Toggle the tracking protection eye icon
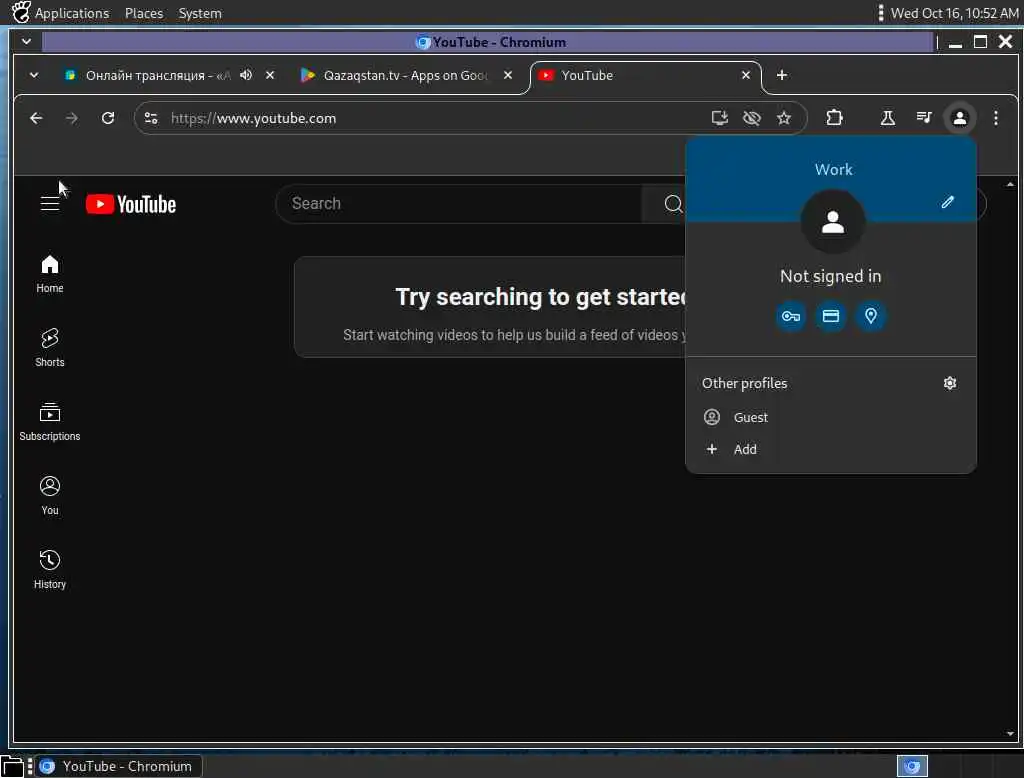Screen dimensions: 1024x778 point(752,118)
